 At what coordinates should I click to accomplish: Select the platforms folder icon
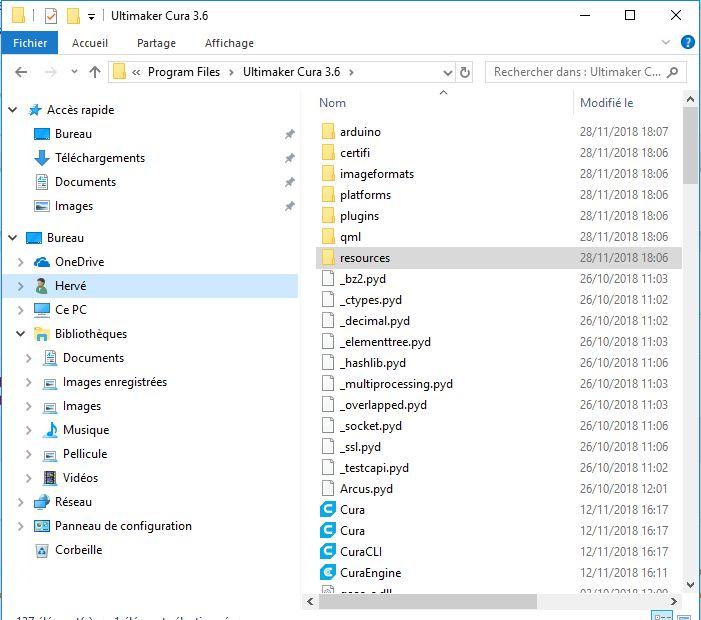pos(328,194)
